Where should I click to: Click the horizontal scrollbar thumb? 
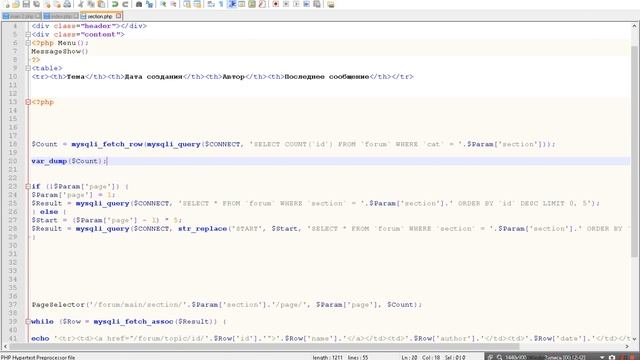264,347
